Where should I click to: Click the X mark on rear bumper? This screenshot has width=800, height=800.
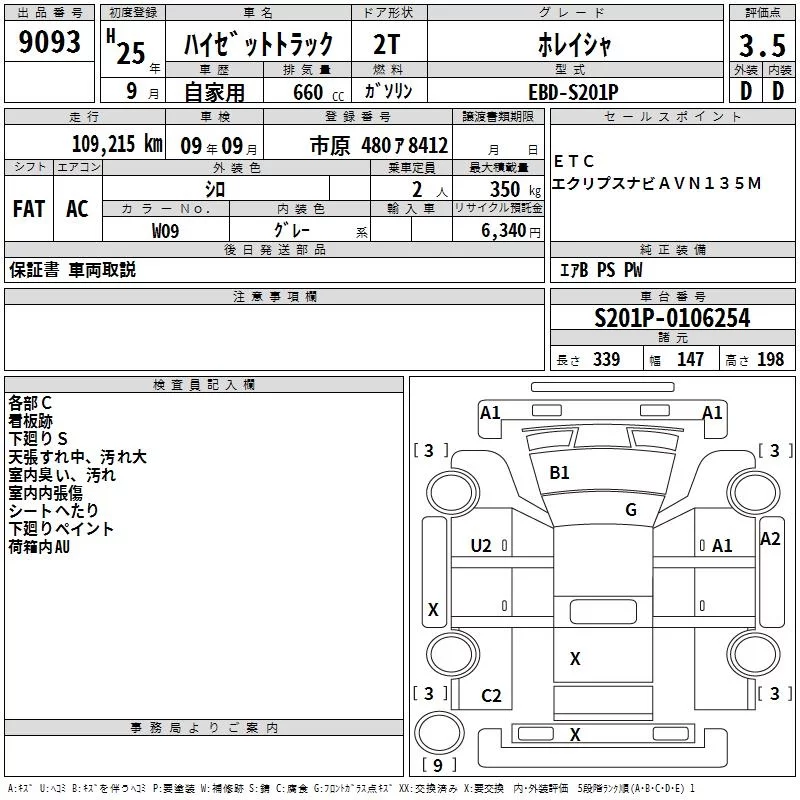click(x=575, y=735)
